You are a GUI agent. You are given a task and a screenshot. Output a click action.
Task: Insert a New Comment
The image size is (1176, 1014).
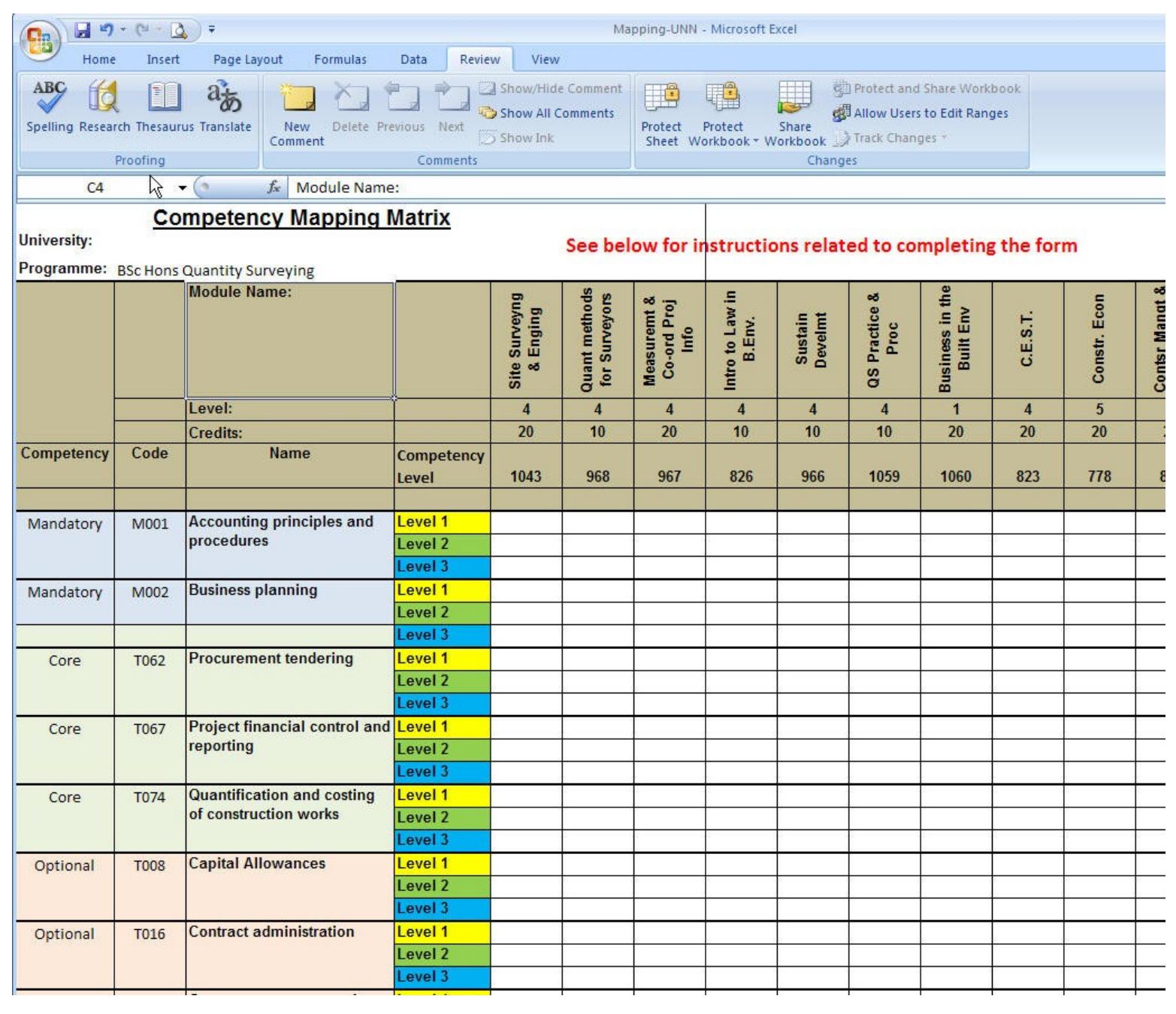point(297,113)
